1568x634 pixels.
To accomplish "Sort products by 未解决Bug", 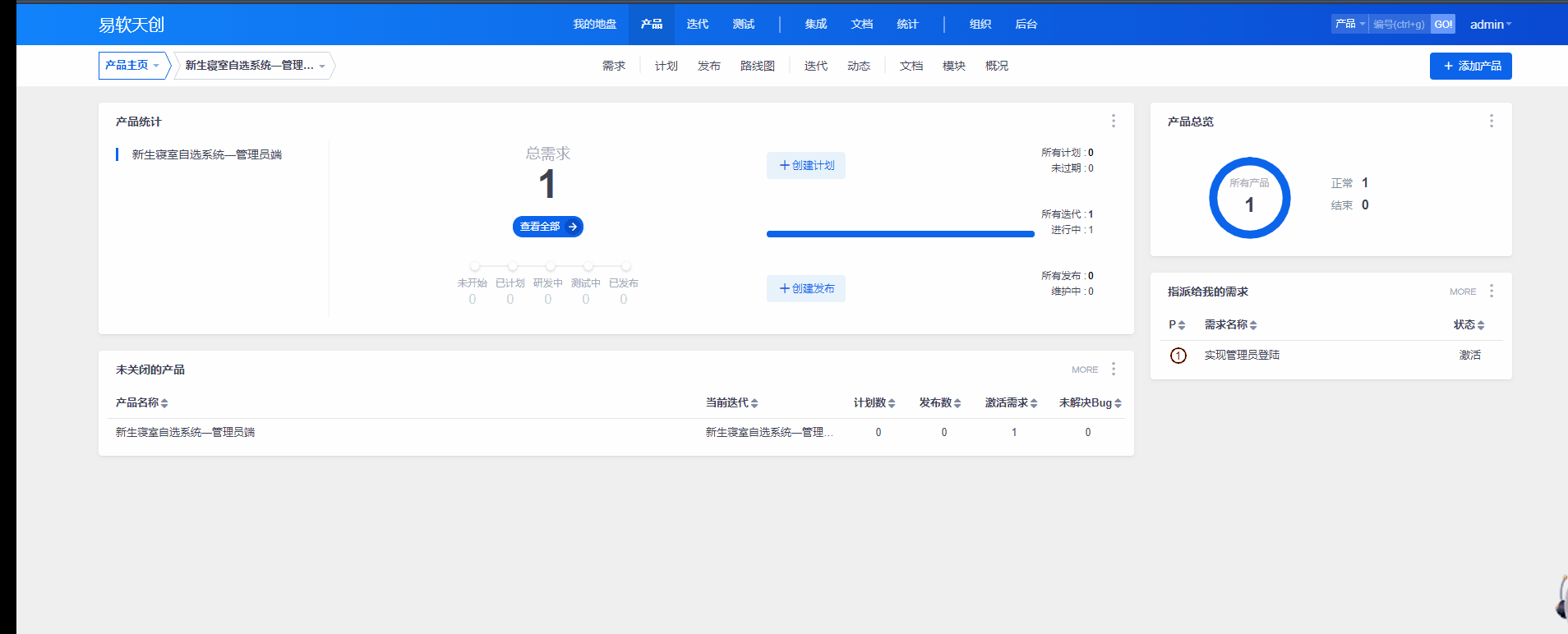I will coord(1091,402).
